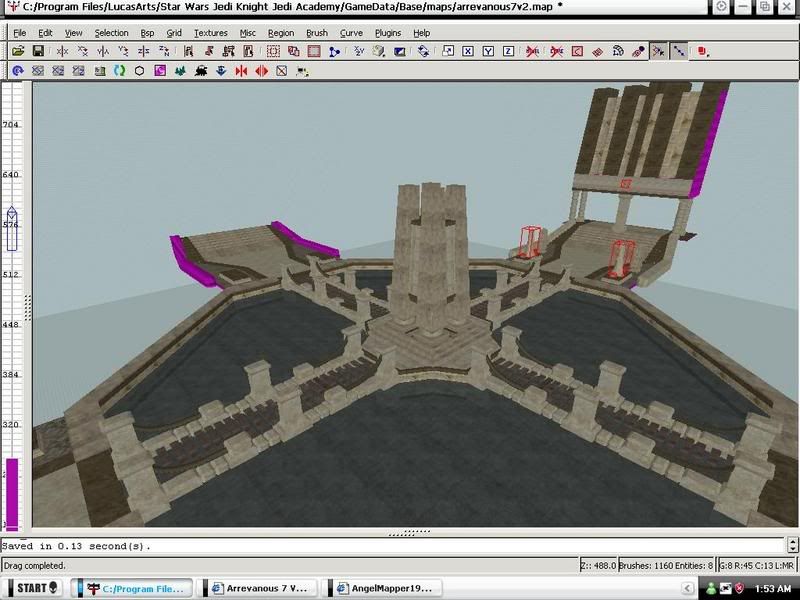This screenshot has height=600, width=800.
Task: Open the Selection menu
Action: pyautogui.click(x=111, y=33)
